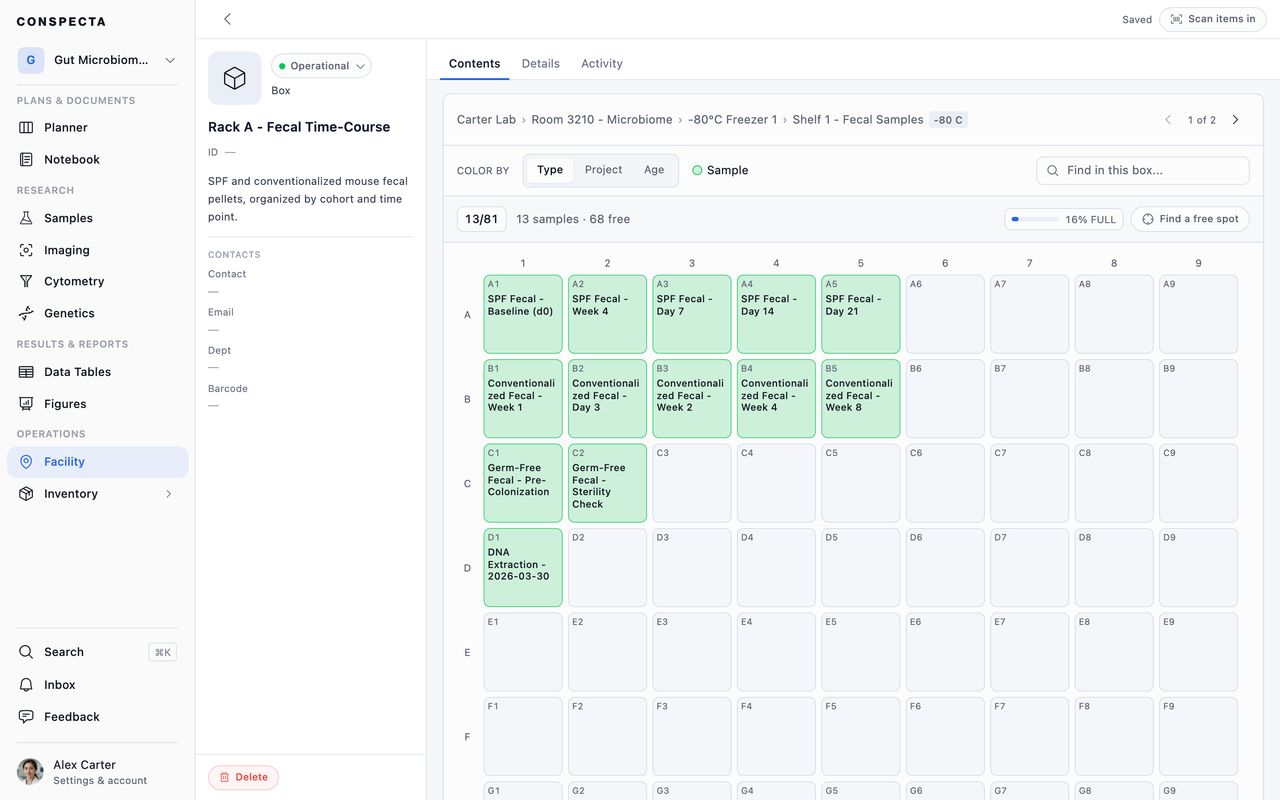This screenshot has height=800, width=1280.
Task: Go to previous box page arrow
Action: pyautogui.click(x=1168, y=120)
